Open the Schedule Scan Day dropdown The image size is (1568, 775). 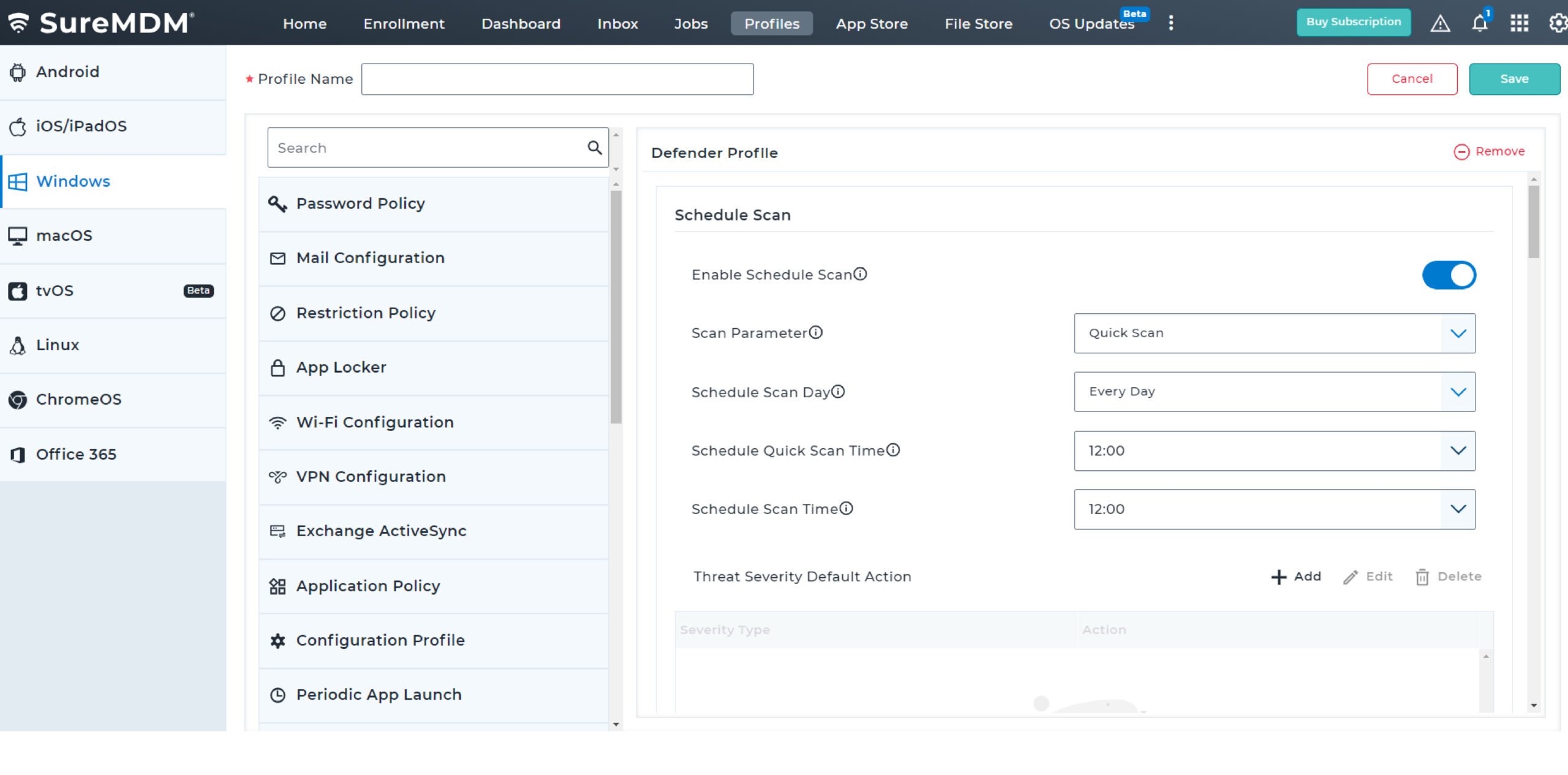click(1274, 392)
